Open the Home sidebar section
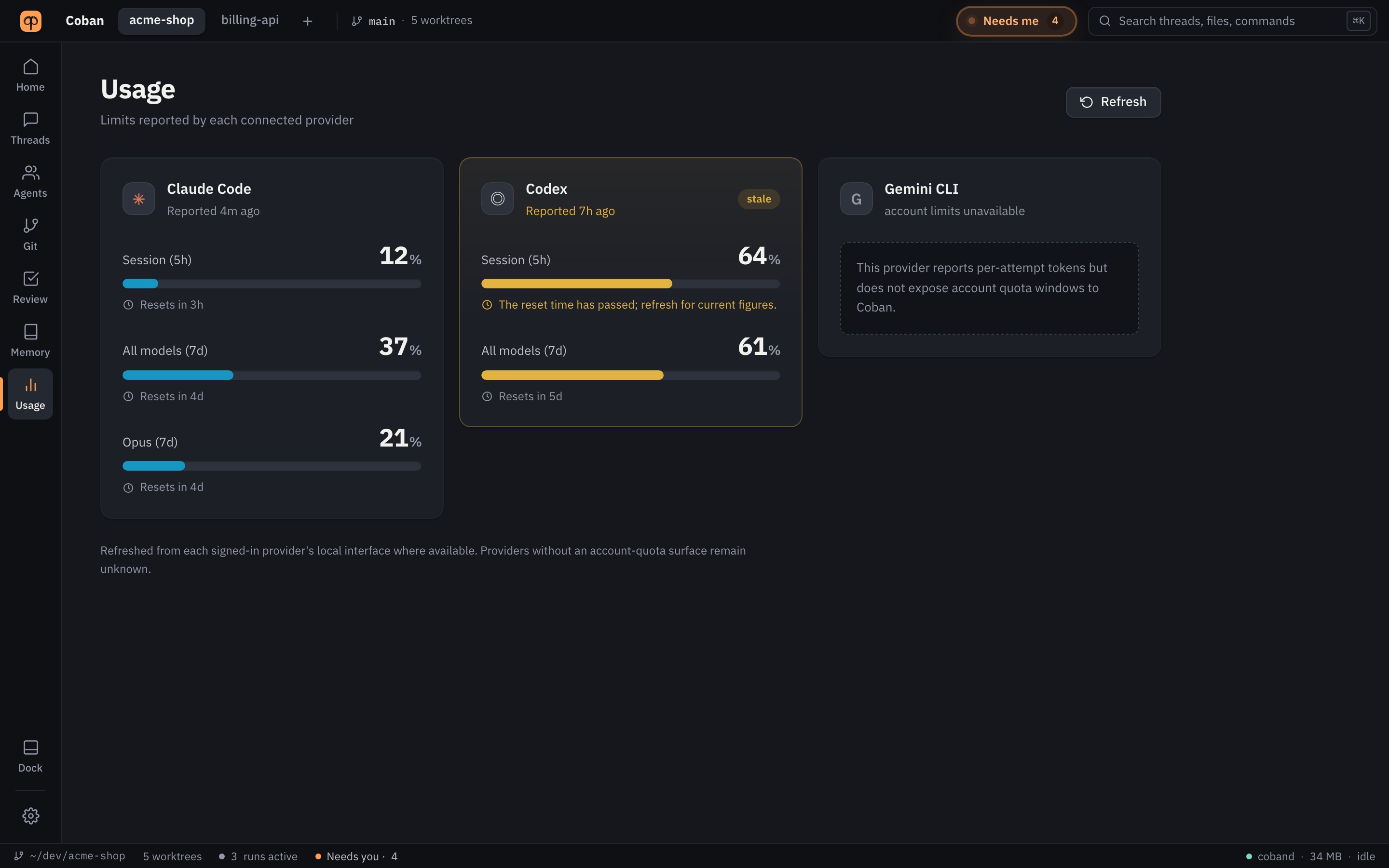The image size is (1389, 868). pyautogui.click(x=30, y=75)
